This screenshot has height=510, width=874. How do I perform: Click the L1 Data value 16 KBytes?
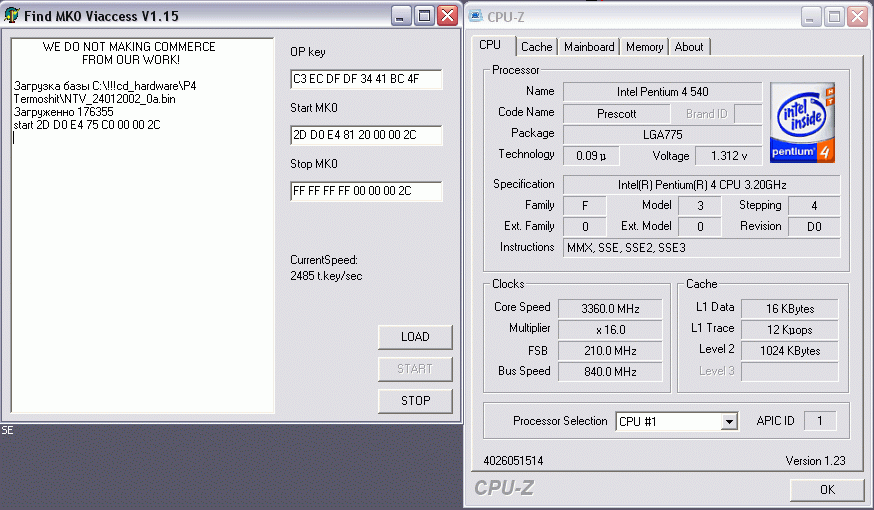[x=790, y=308]
